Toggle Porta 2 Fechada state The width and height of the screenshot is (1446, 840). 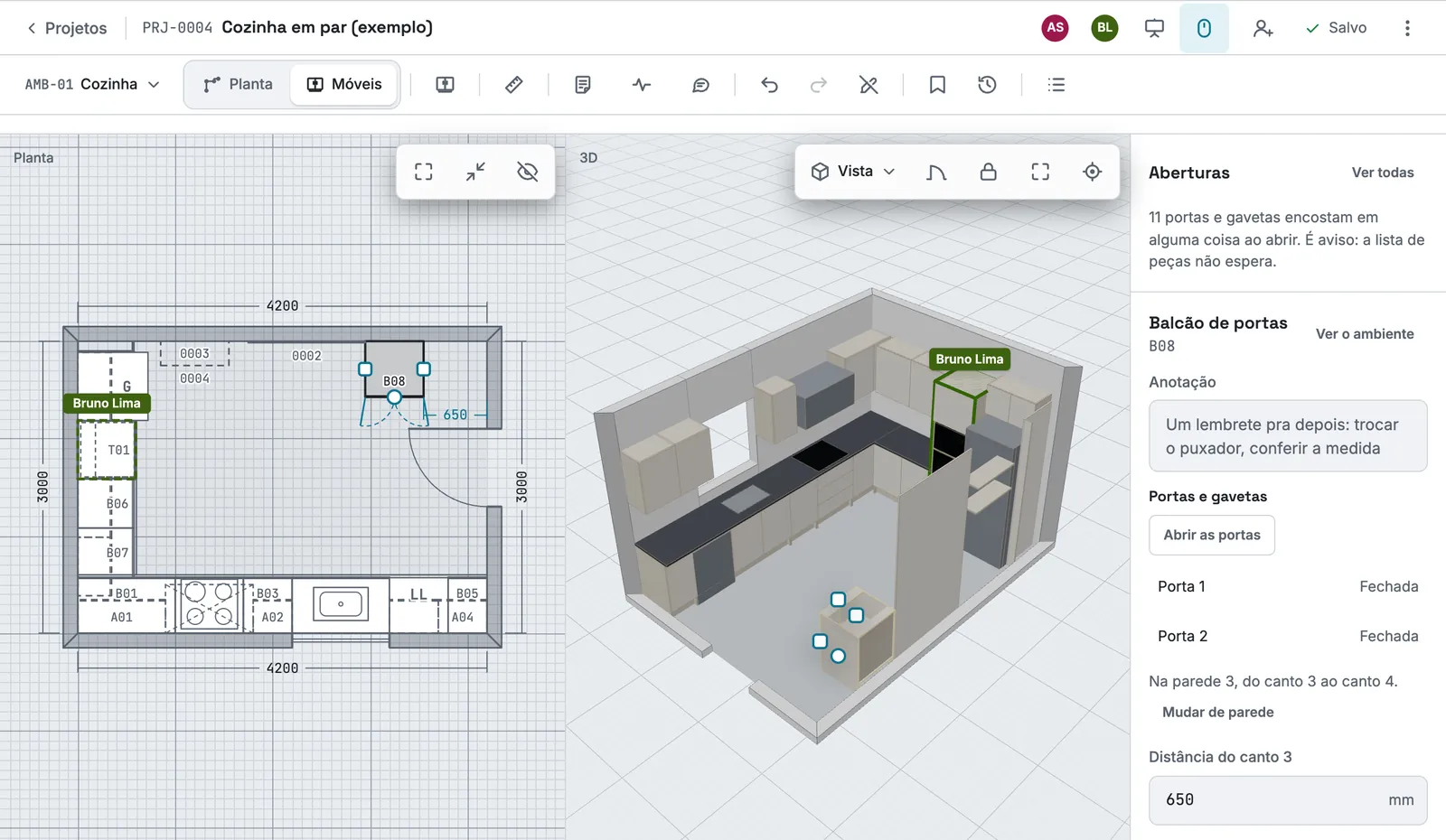point(1288,636)
